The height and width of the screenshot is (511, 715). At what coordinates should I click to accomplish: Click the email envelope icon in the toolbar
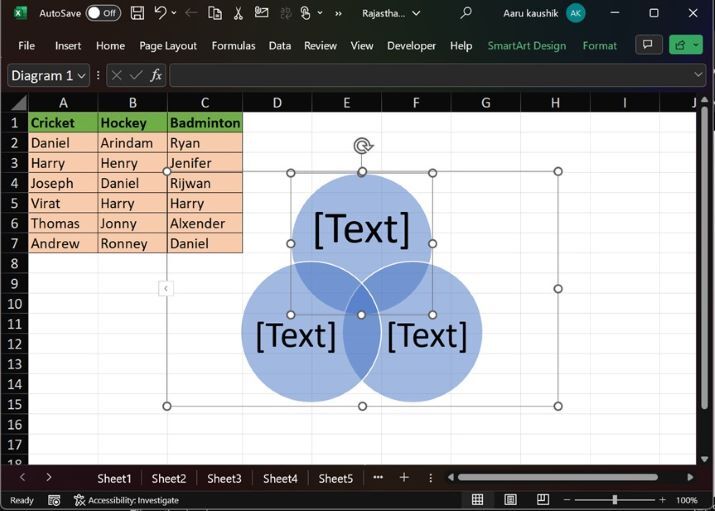[x=261, y=12]
